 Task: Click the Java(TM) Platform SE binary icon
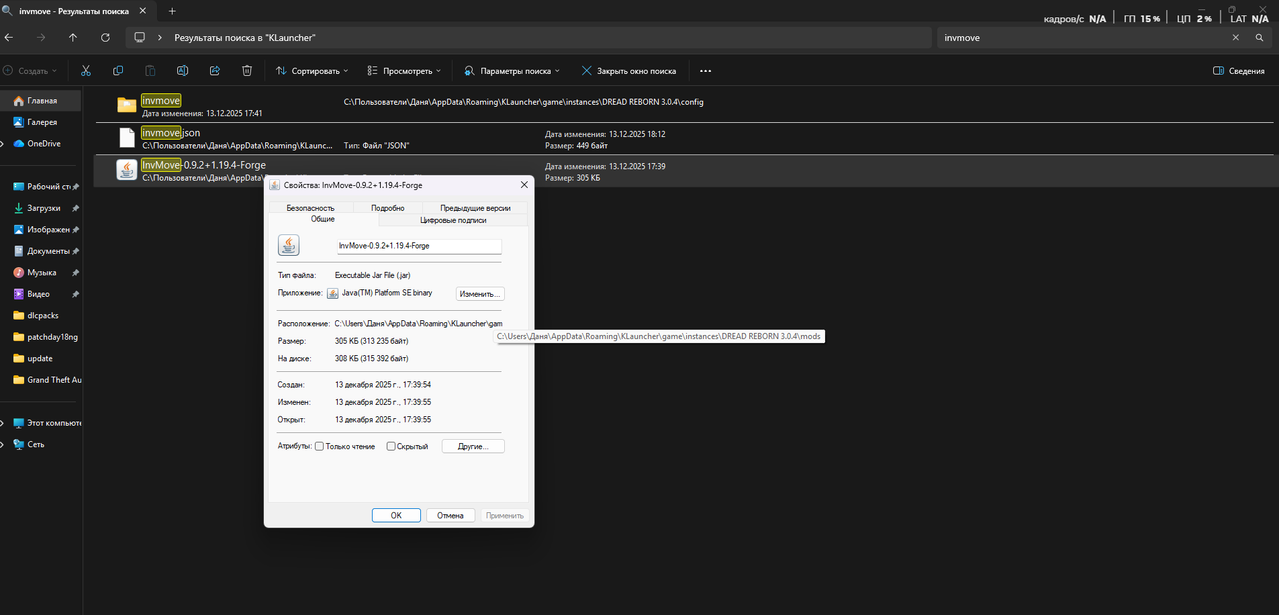(x=333, y=293)
